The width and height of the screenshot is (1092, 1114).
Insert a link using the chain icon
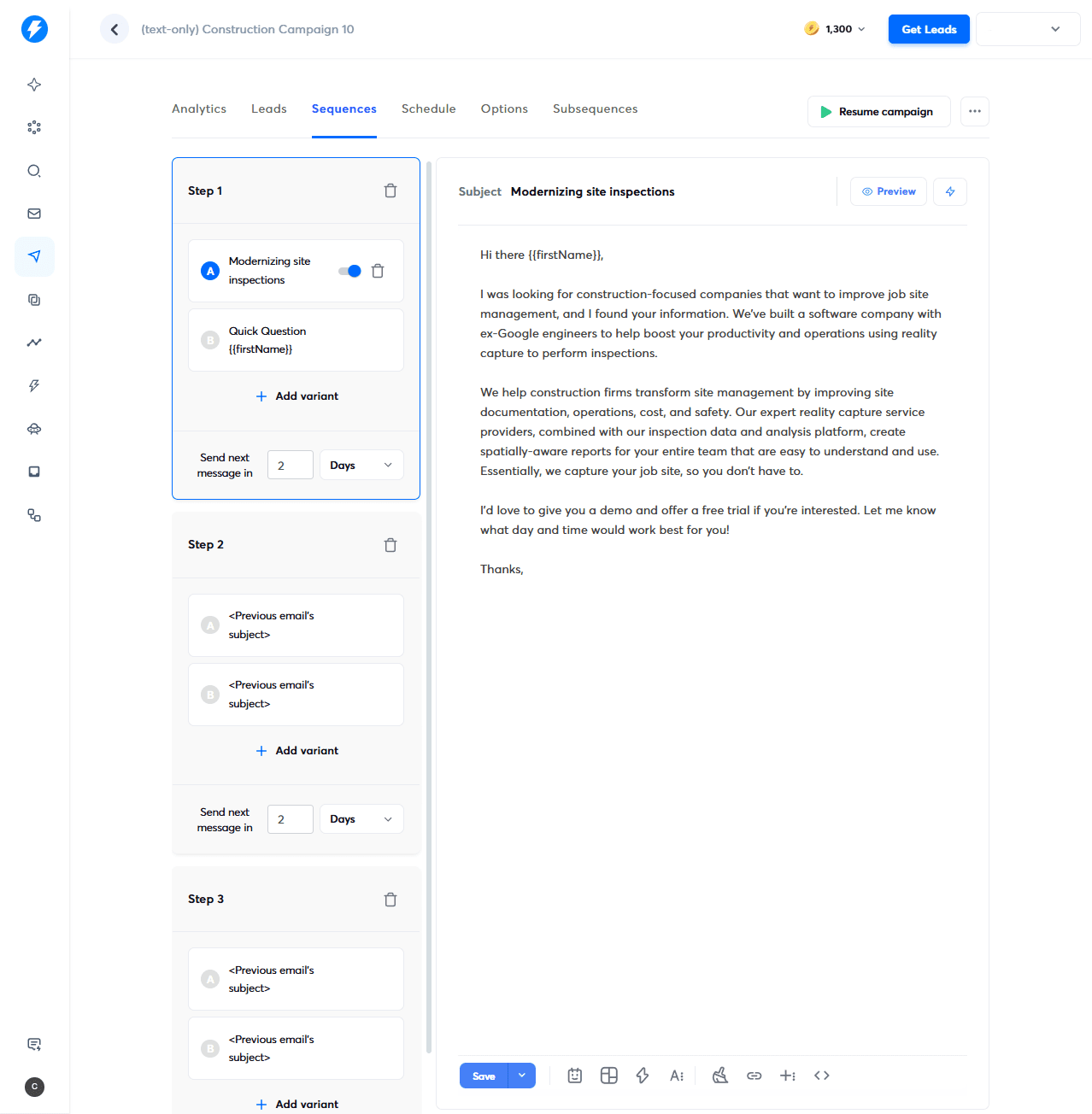click(x=754, y=1076)
